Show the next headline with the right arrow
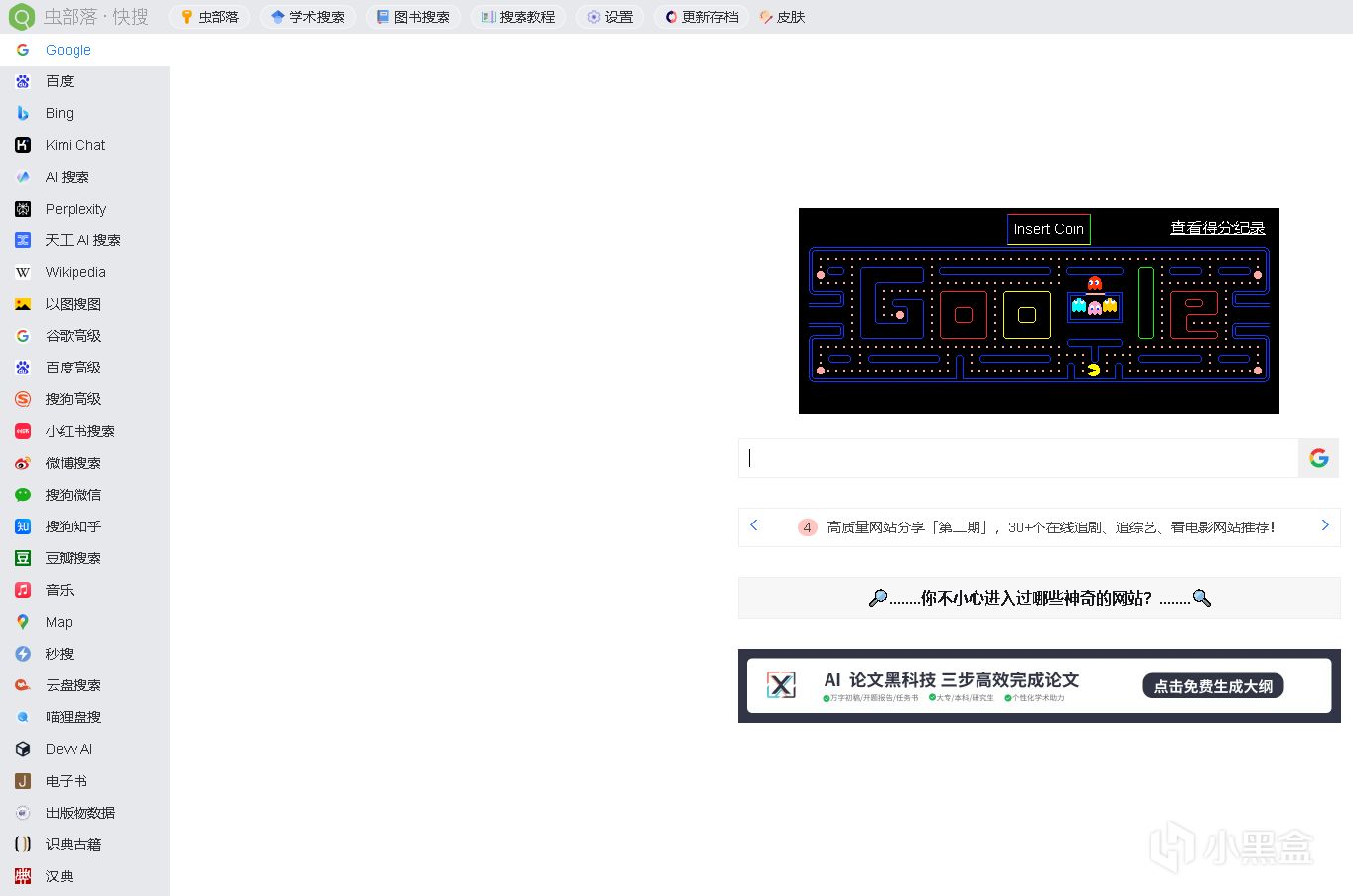The image size is (1353, 896). tap(1325, 525)
